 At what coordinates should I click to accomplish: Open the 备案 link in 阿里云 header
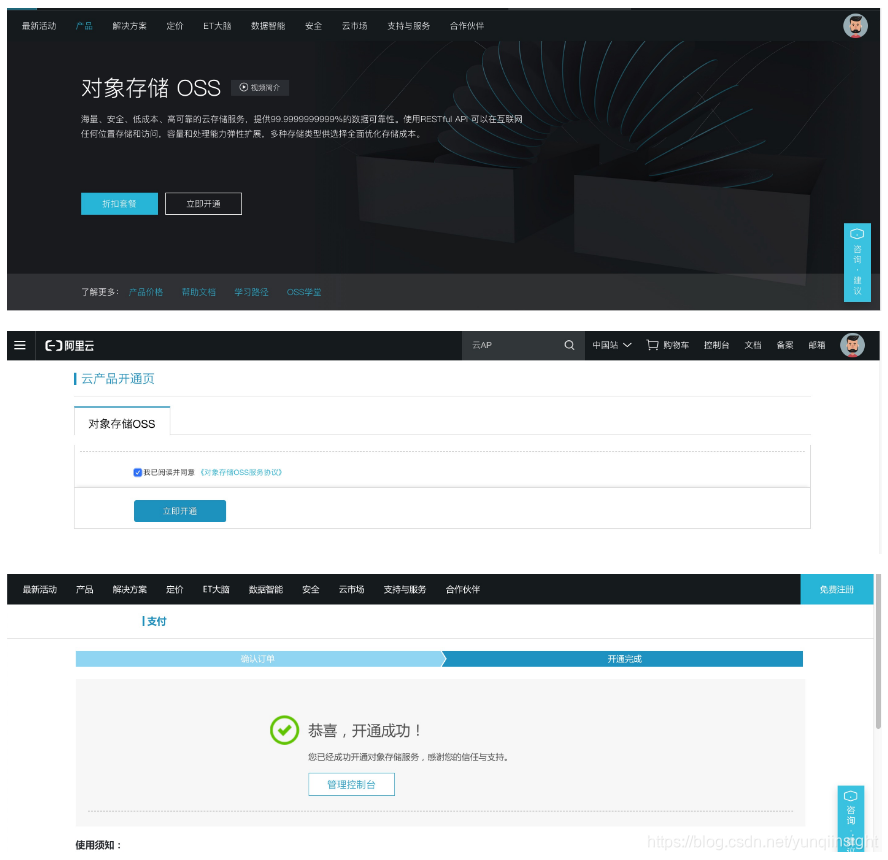tap(785, 345)
